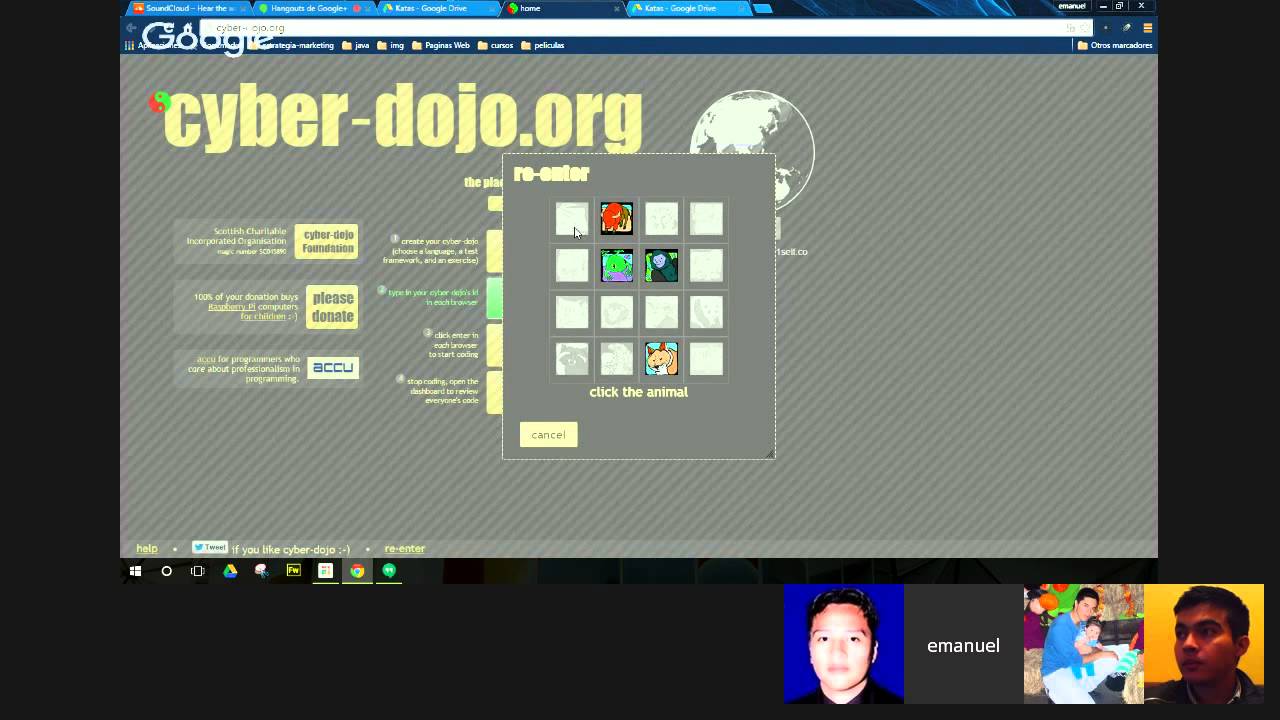Follow the 'for children' link
The width and height of the screenshot is (1280, 720).
pyautogui.click(x=263, y=316)
